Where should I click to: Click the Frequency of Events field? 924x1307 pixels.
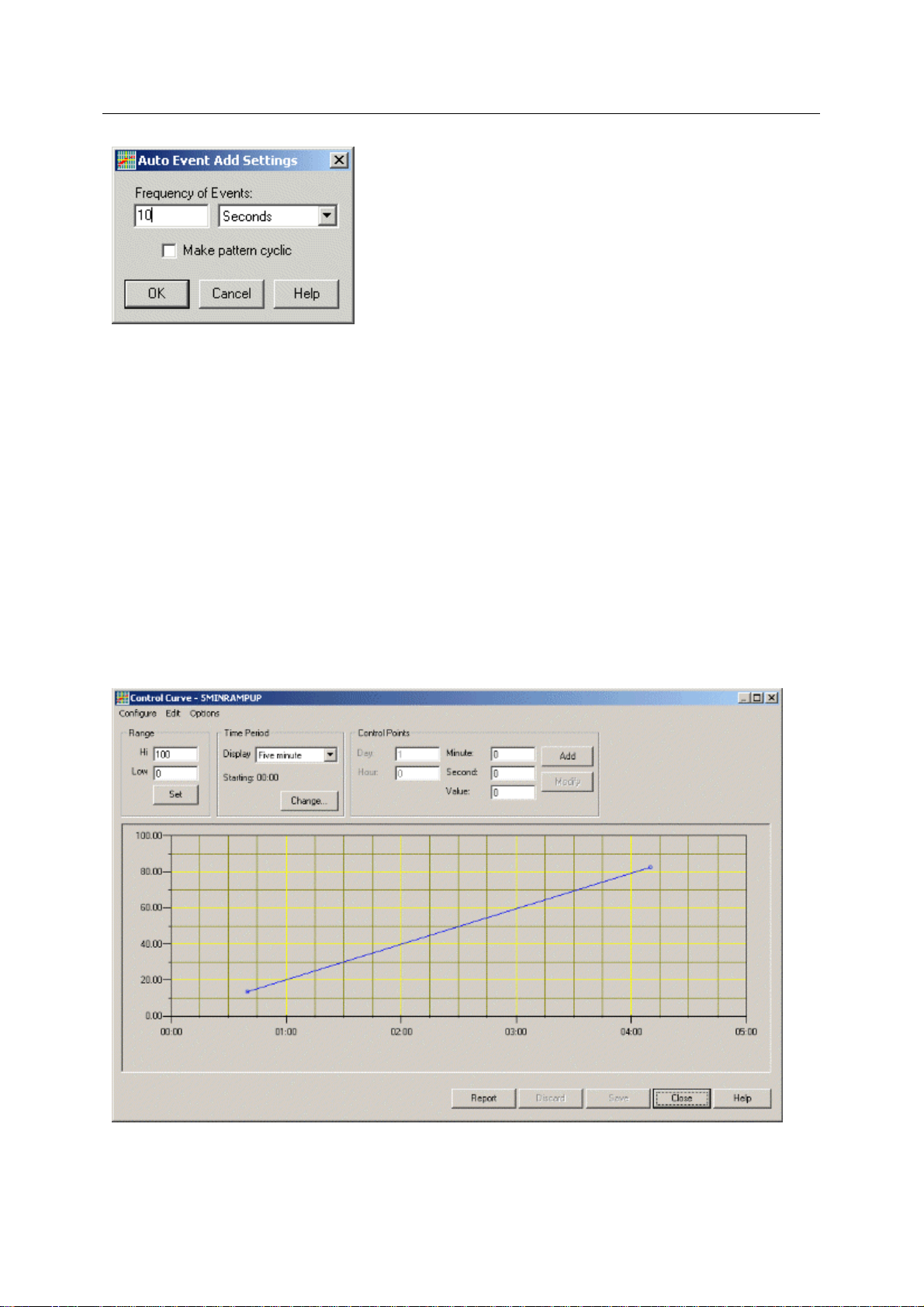coord(171,216)
